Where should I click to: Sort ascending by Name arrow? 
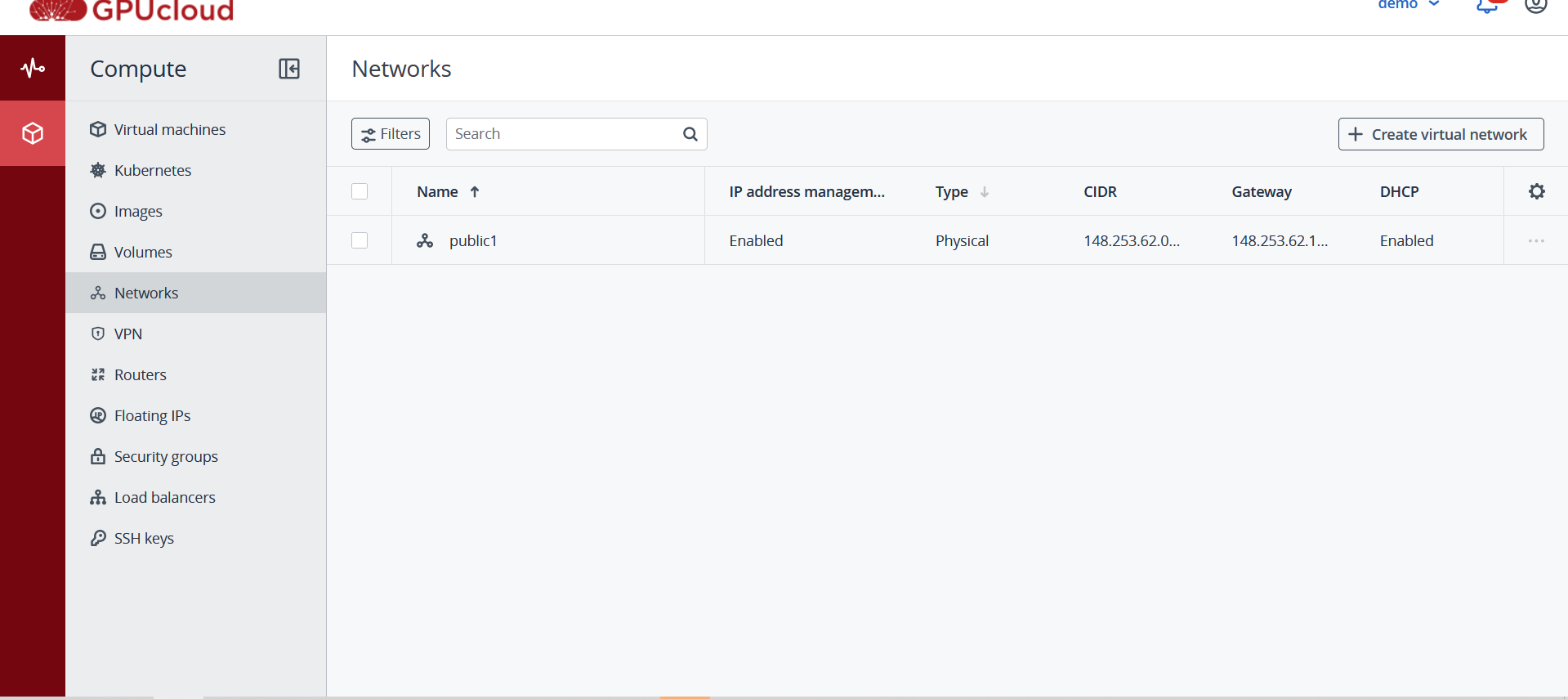[475, 191]
